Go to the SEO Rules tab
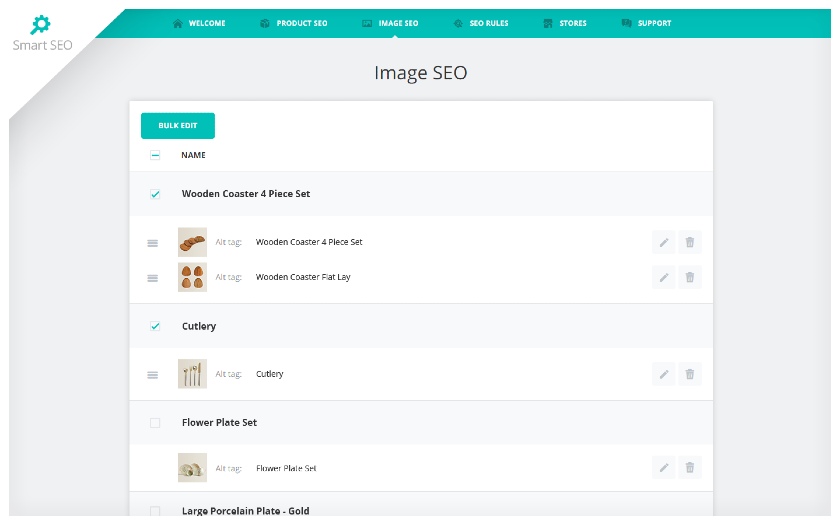The width and height of the screenshot is (840, 525). coord(481,24)
